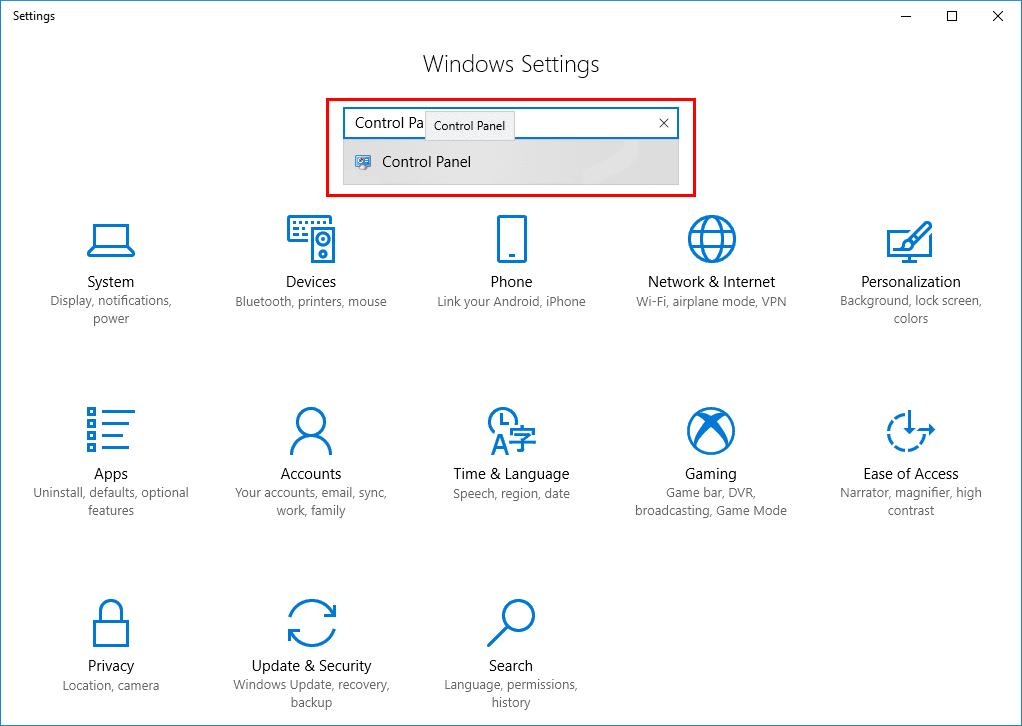Click 'Background, lock screen, colors' text
1022x726 pixels.
pos(911,310)
